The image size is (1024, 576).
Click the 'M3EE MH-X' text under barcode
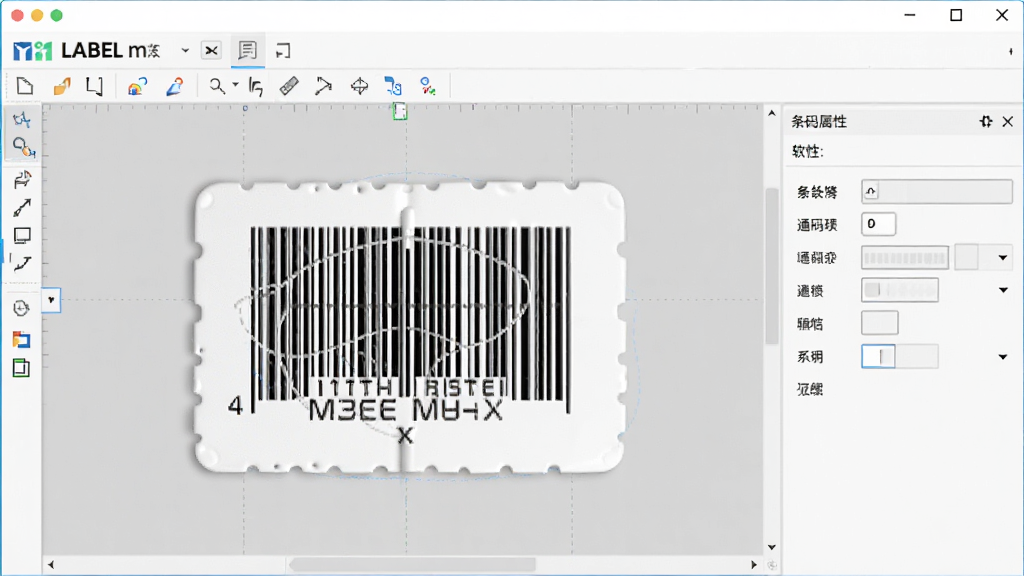[x=405, y=411]
